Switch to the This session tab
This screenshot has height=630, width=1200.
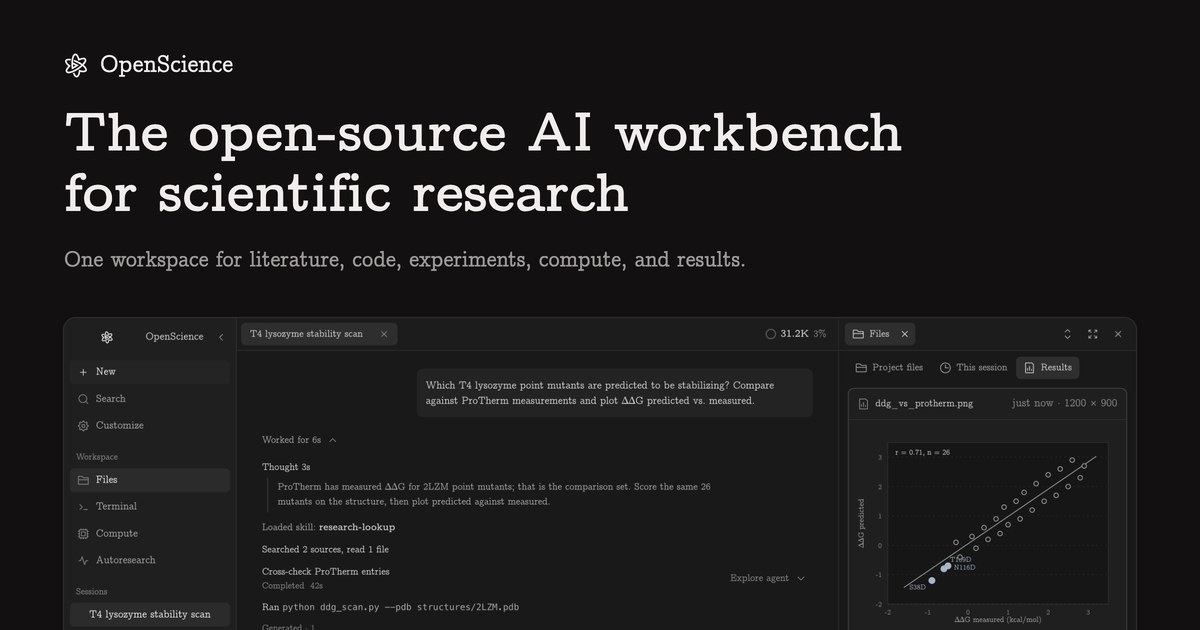click(x=973, y=368)
